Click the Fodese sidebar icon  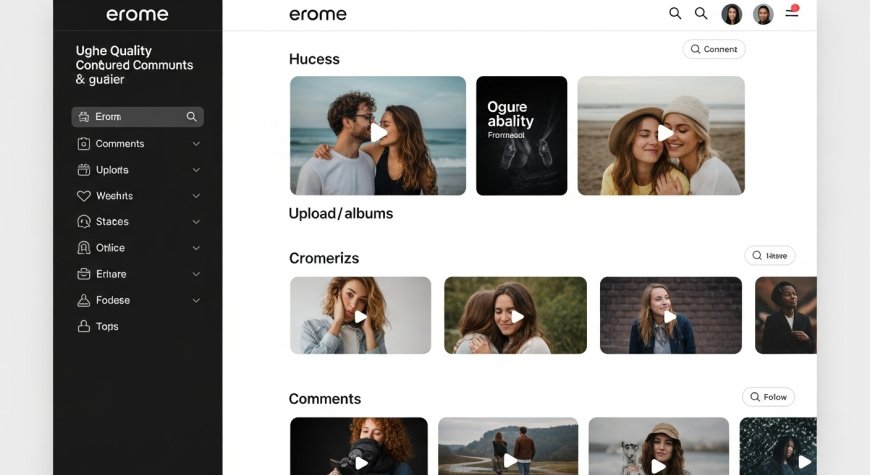click(83, 300)
